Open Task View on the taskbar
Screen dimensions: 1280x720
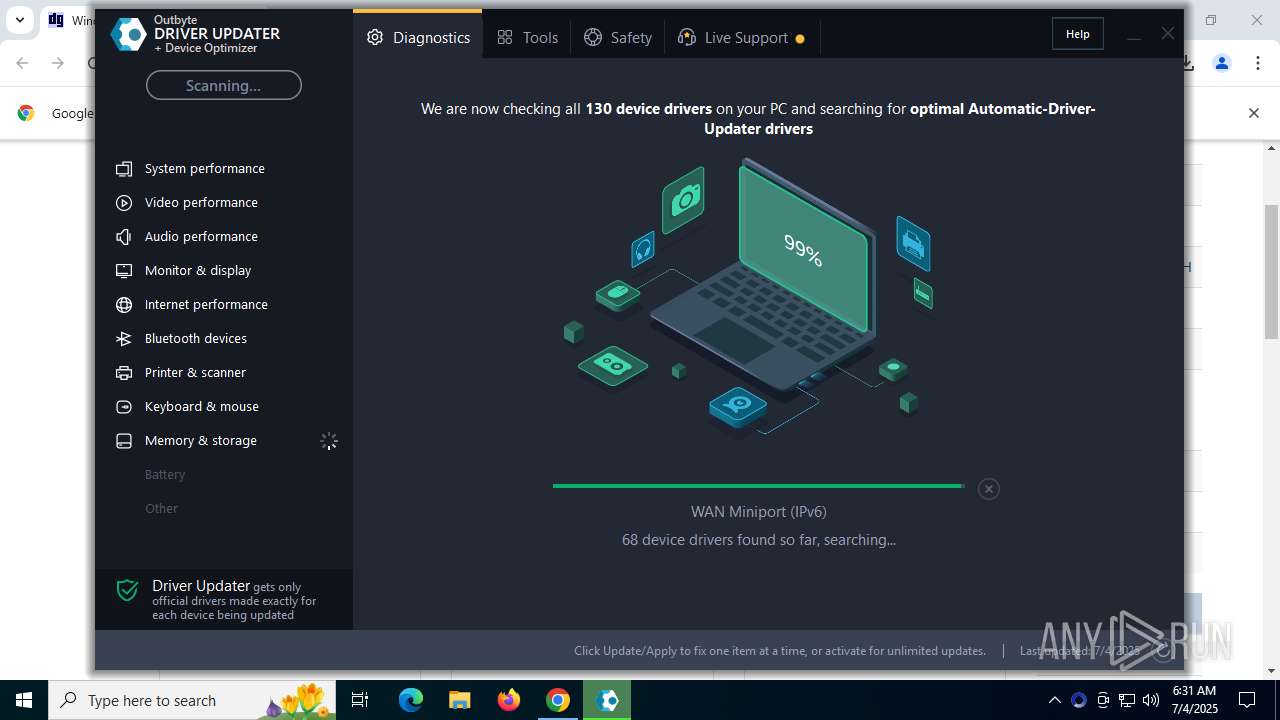[360, 700]
